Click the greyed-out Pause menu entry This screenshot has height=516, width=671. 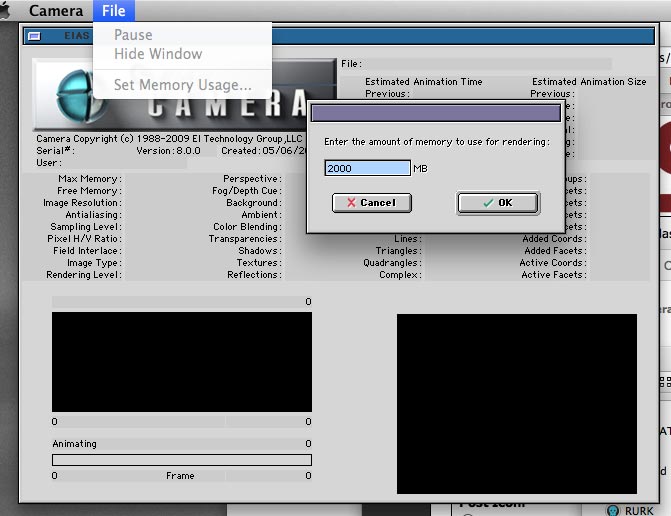133,35
